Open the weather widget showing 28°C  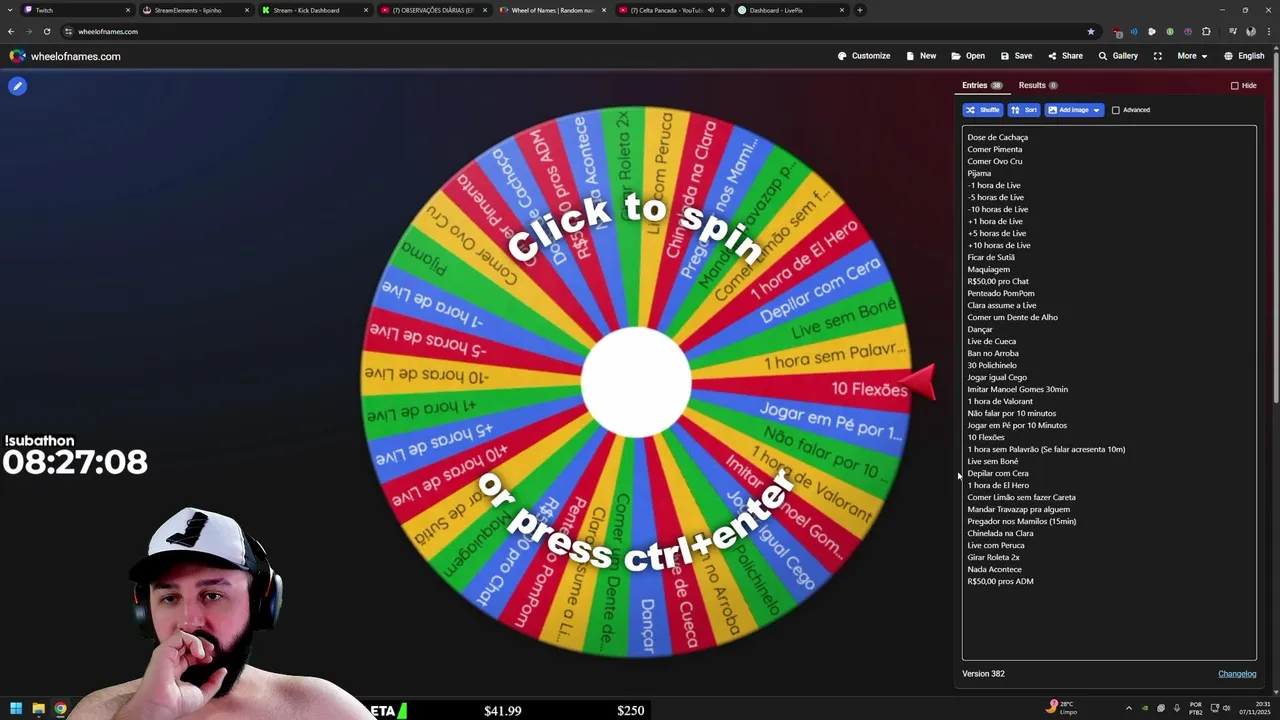tap(1062, 708)
